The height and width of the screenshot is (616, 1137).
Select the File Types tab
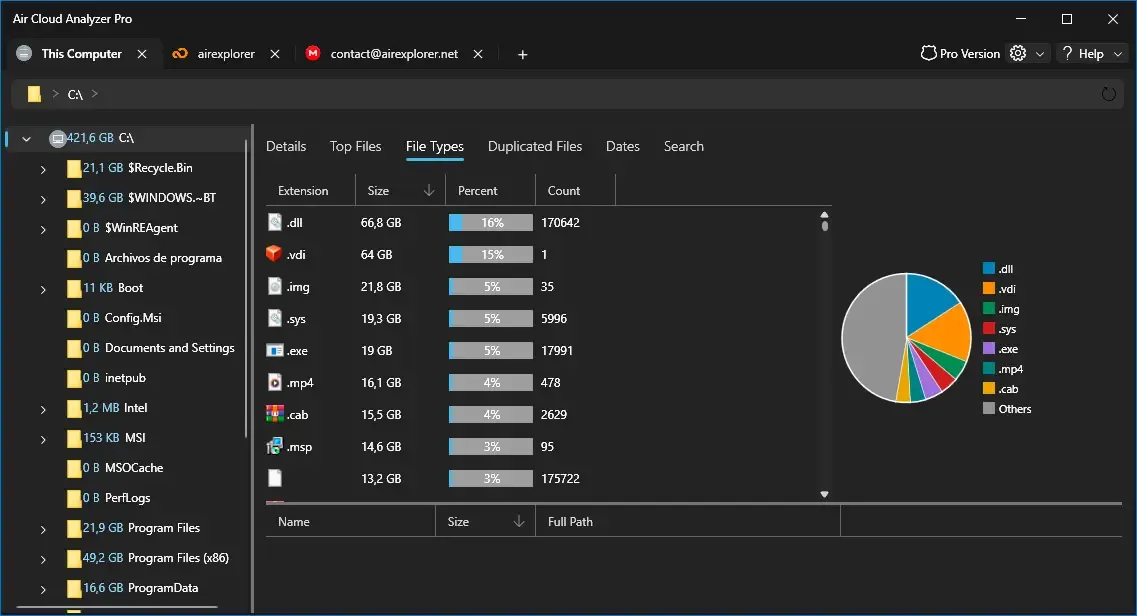(x=434, y=146)
